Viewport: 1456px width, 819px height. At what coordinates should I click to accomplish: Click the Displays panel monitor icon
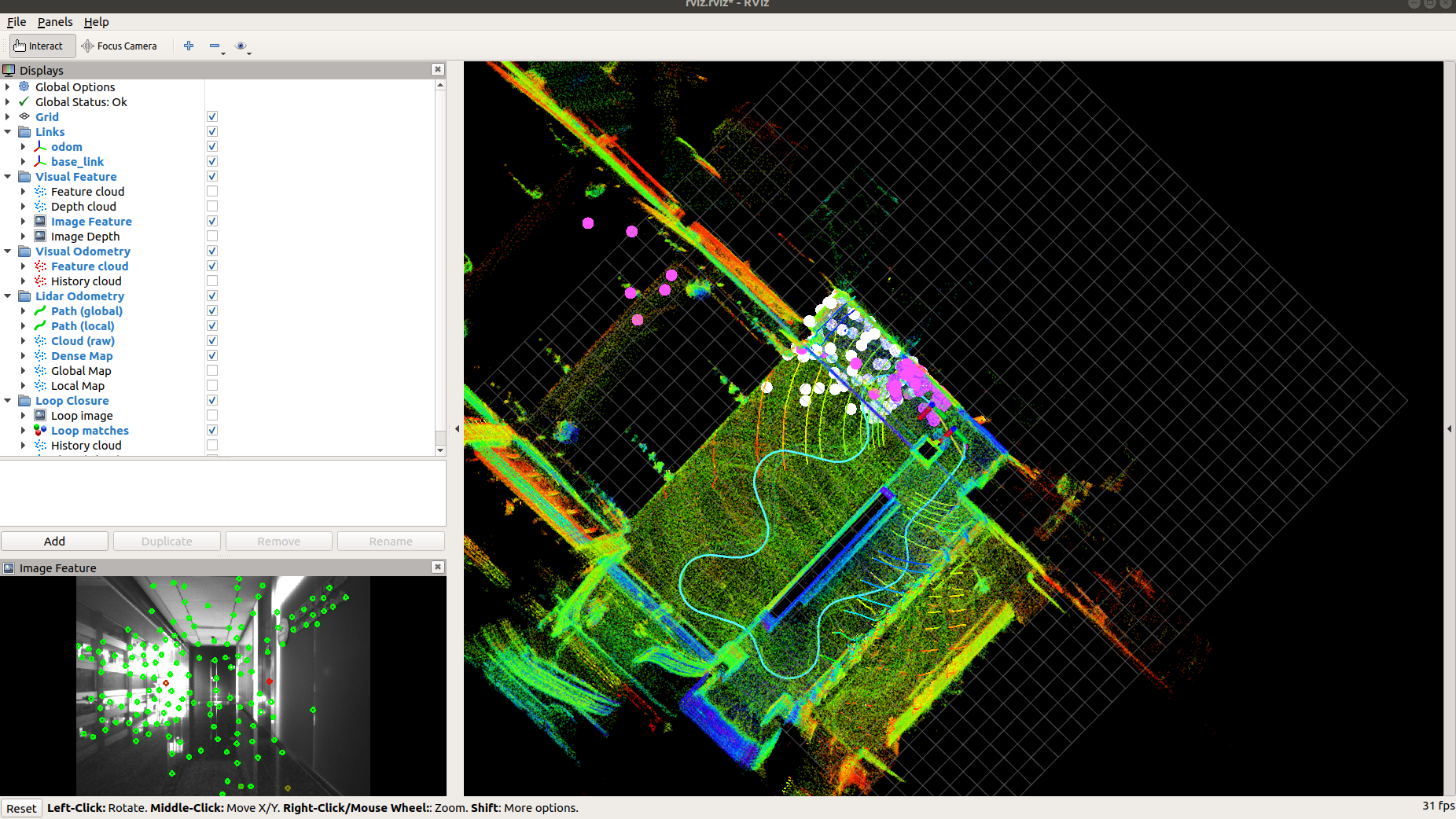9,70
